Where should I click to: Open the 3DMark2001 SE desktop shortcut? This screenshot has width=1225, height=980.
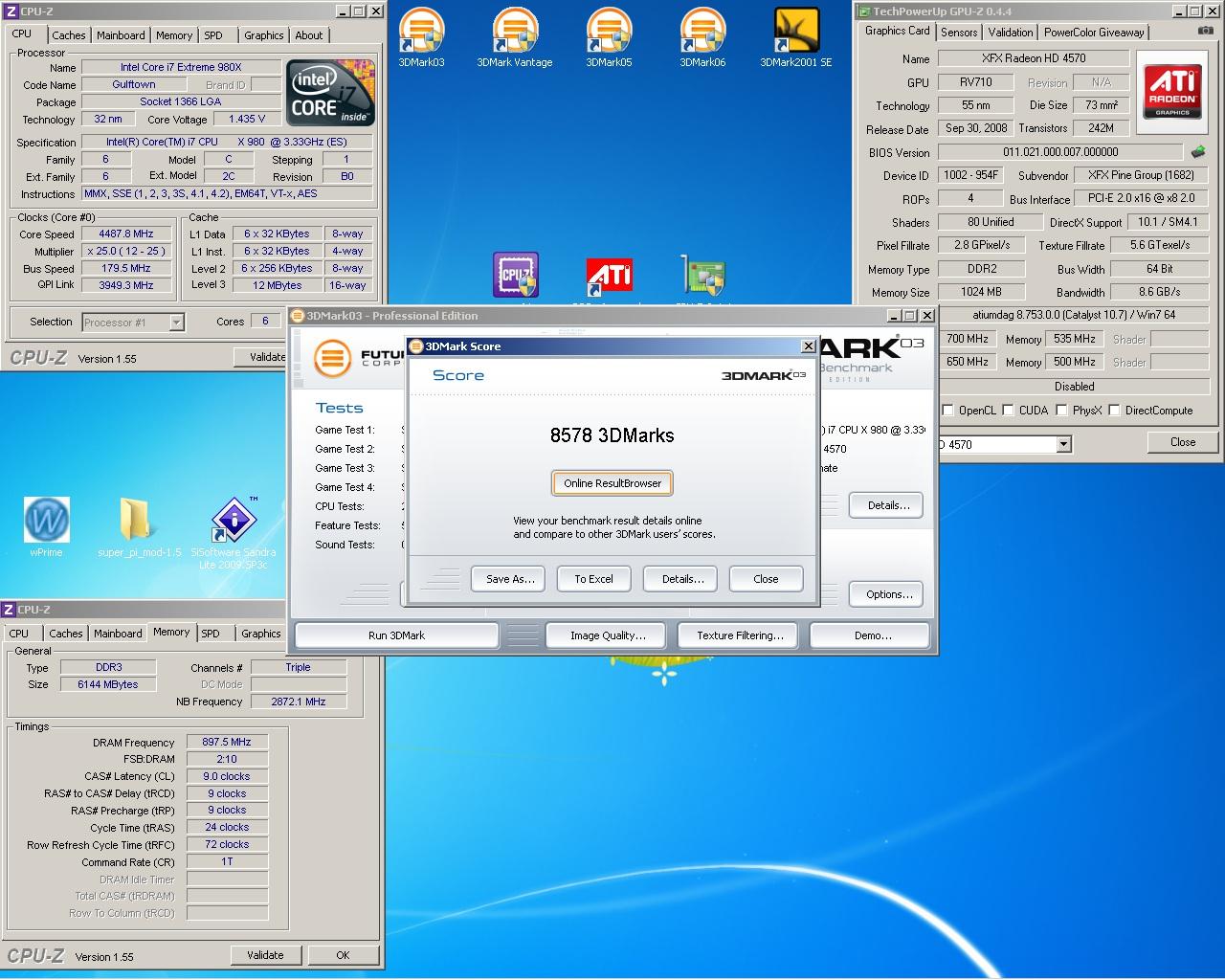tap(796, 38)
